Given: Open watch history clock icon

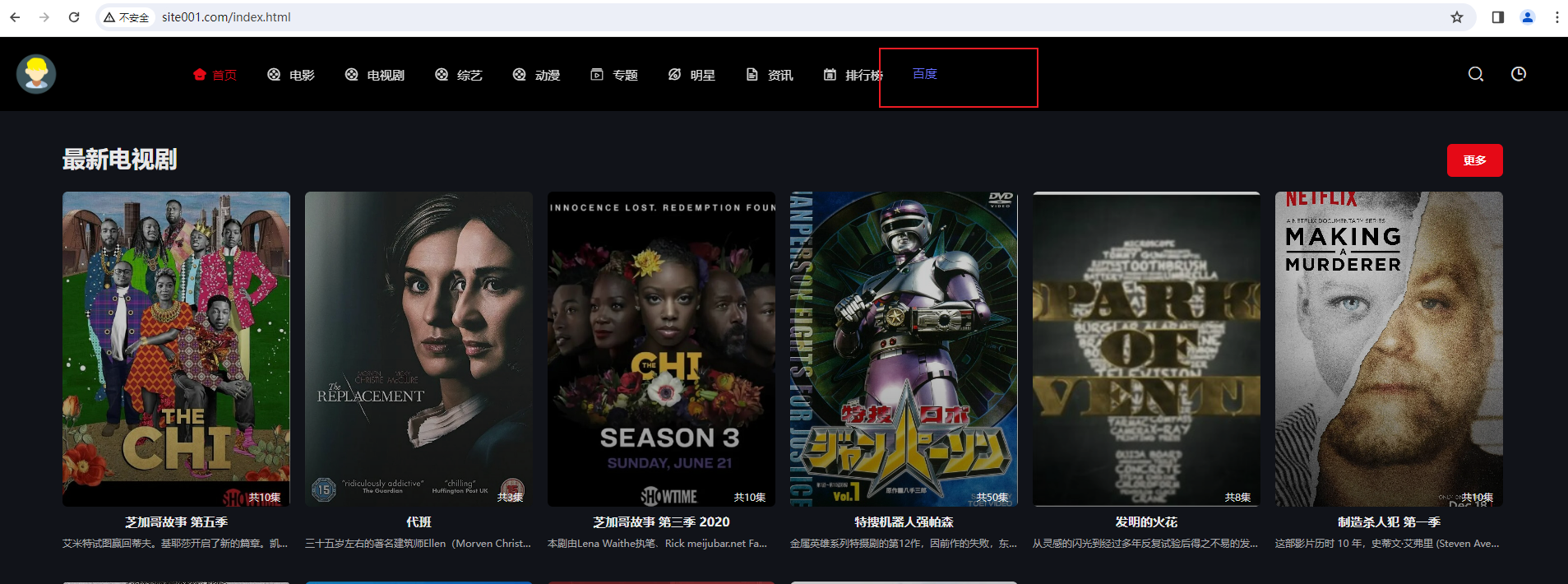Looking at the screenshot, I should (1519, 74).
